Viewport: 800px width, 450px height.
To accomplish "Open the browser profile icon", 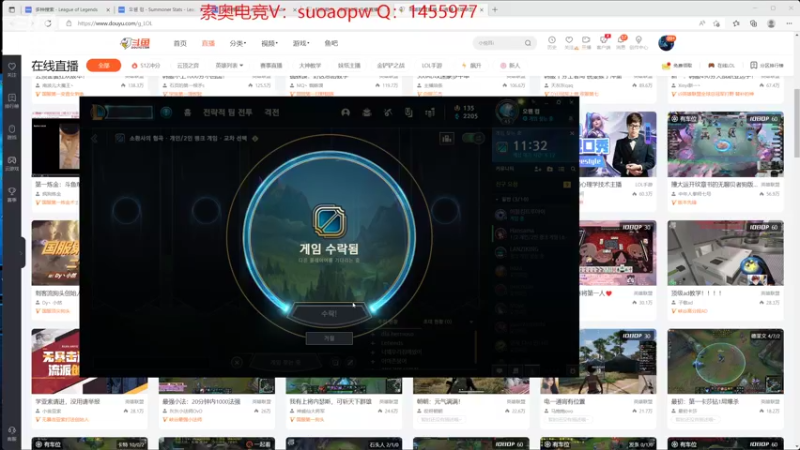I will pos(771,23).
